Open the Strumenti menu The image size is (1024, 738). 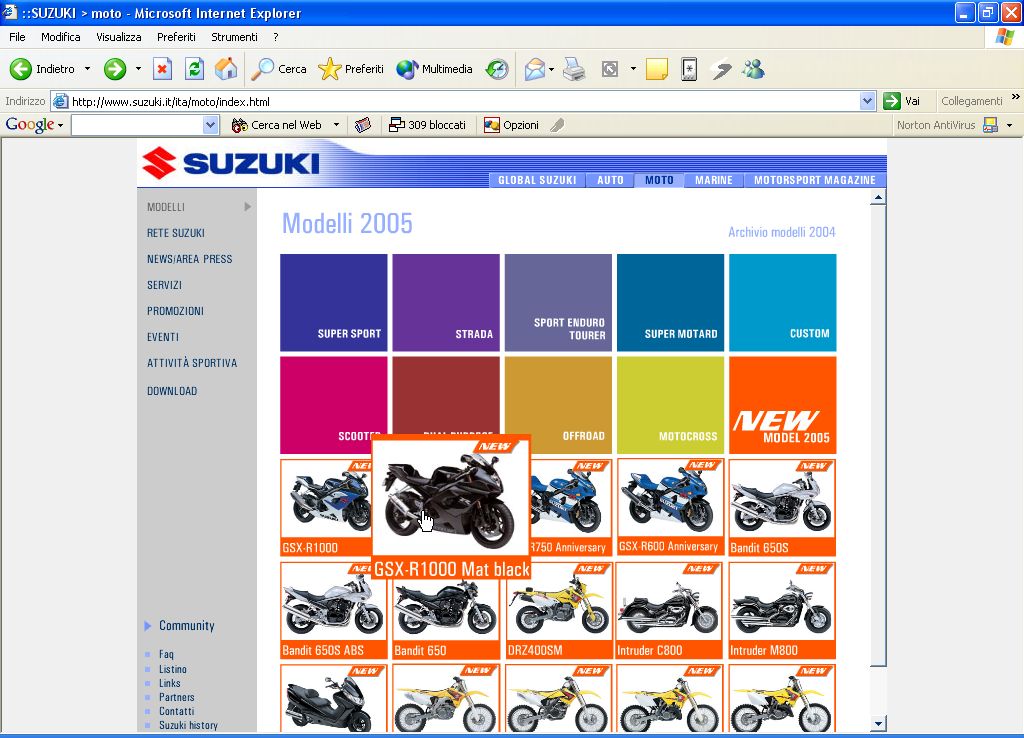[234, 37]
